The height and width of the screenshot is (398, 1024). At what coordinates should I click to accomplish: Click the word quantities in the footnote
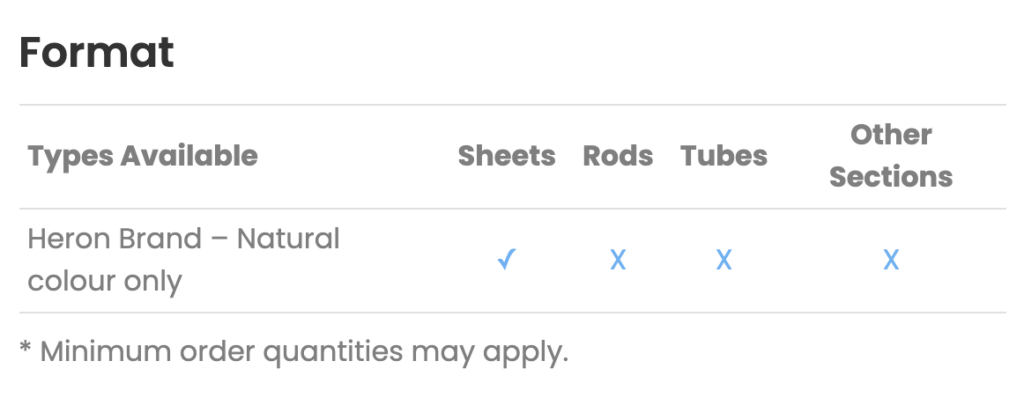[x=333, y=353]
